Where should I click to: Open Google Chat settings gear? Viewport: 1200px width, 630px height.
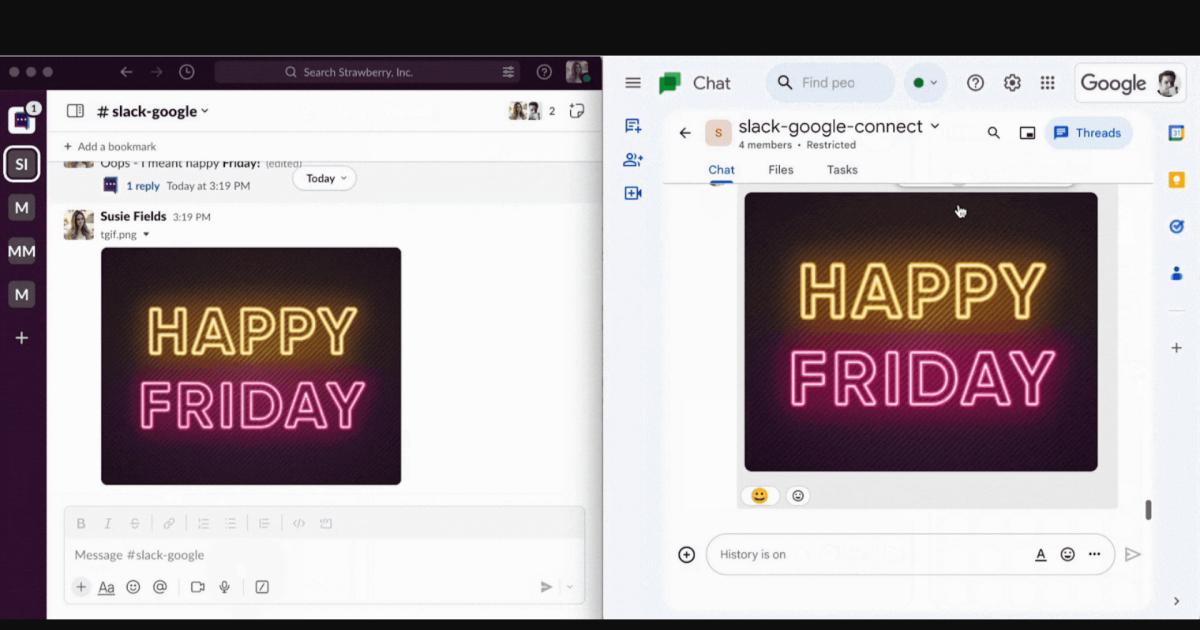point(1011,83)
